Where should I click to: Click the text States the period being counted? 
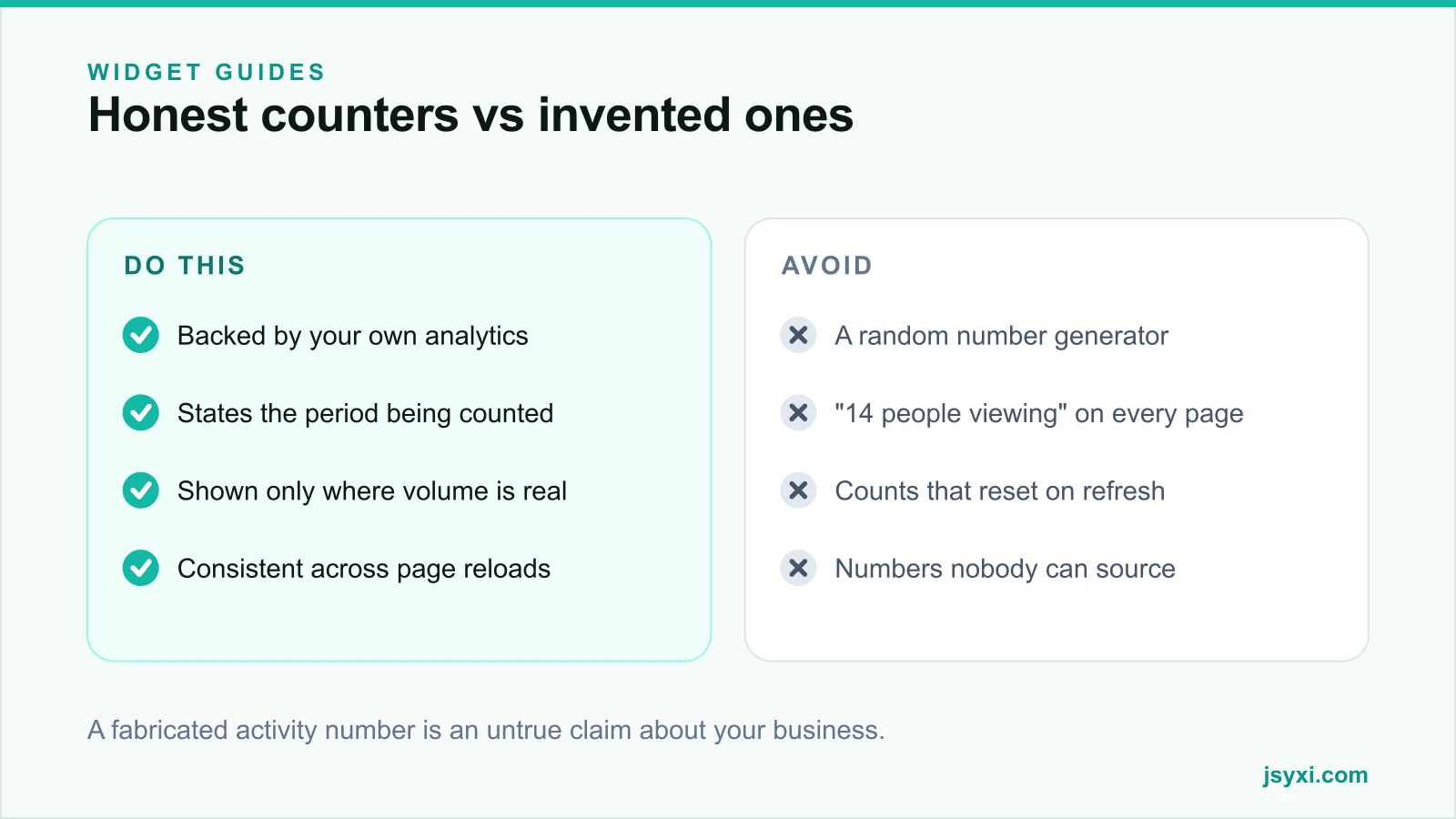pyautogui.click(x=365, y=413)
